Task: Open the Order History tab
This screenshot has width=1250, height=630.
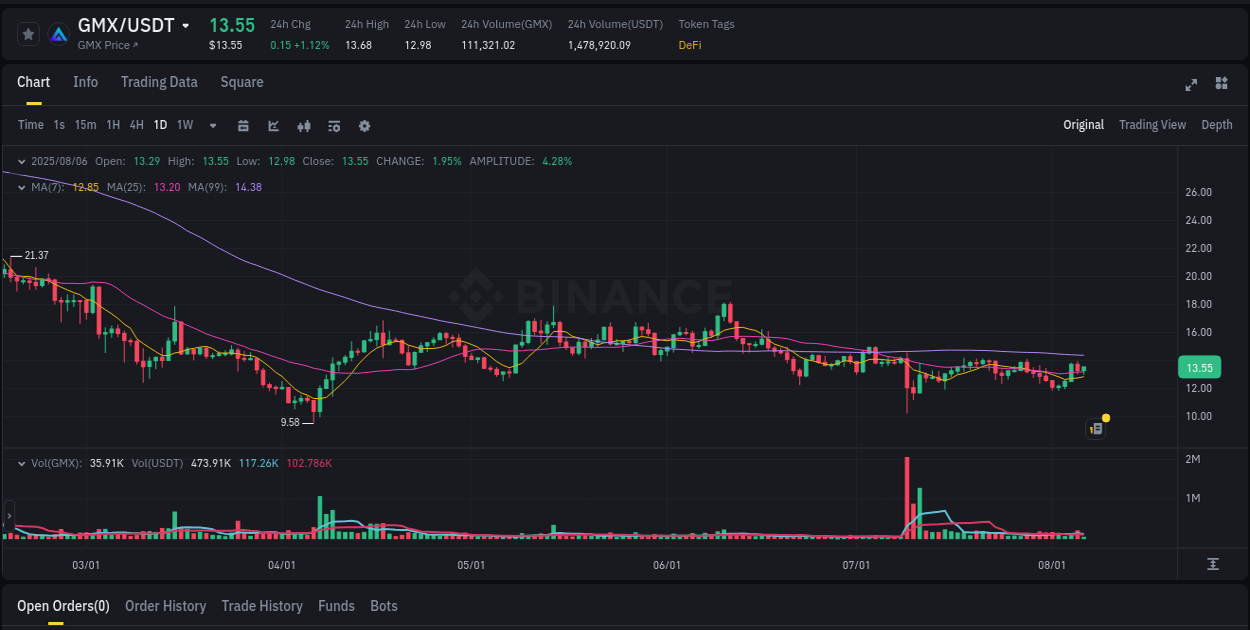Action: click(x=165, y=606)
